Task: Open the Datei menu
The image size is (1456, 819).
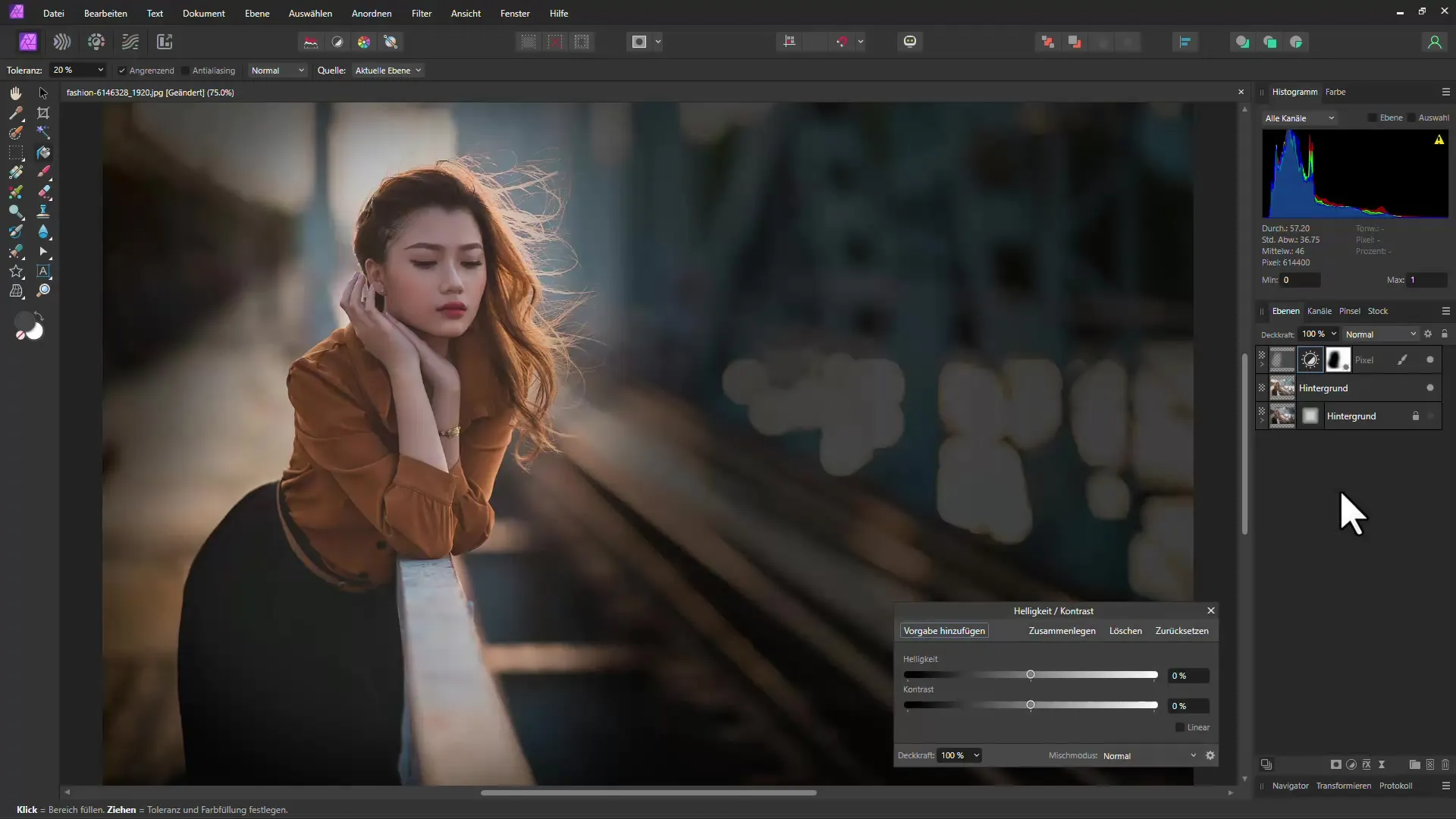Action: coord(54,14)
